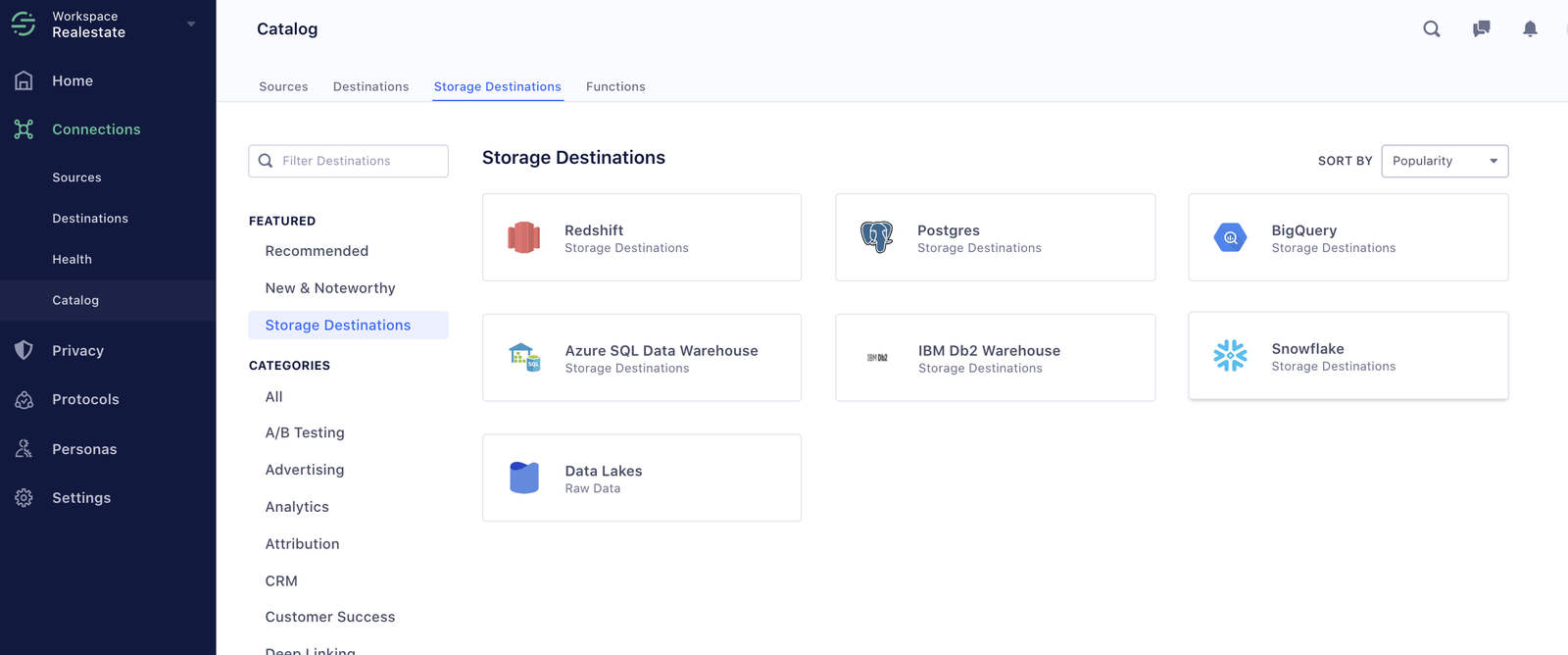This screenshot has height=655, width=1568.
Task: Open the IBM Db2 Warehouse title
Action: click(989, 351)
